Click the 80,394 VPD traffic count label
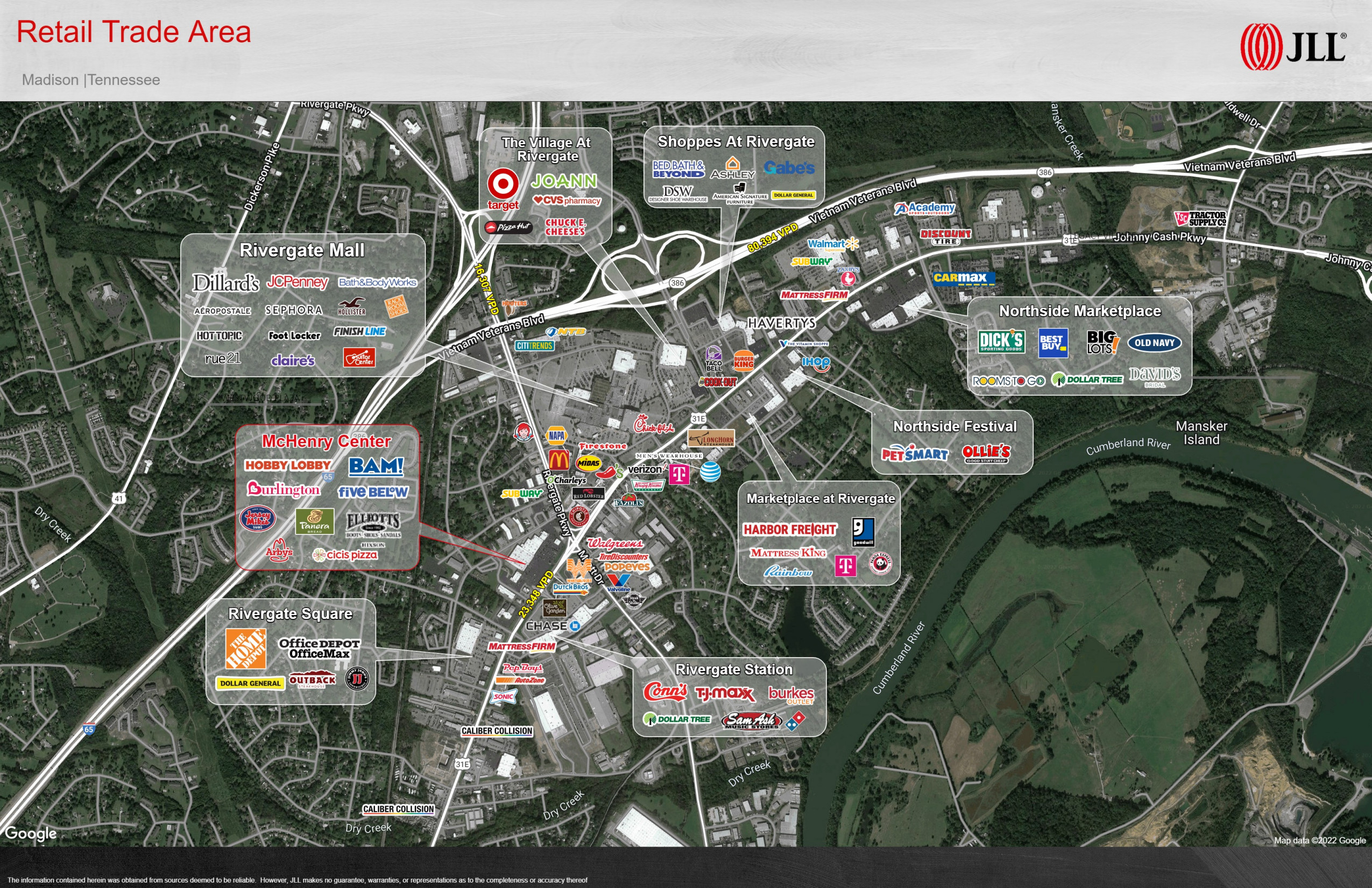This screenshot has height=888, width=1372. pyautogui.click(x=773, y=237)
